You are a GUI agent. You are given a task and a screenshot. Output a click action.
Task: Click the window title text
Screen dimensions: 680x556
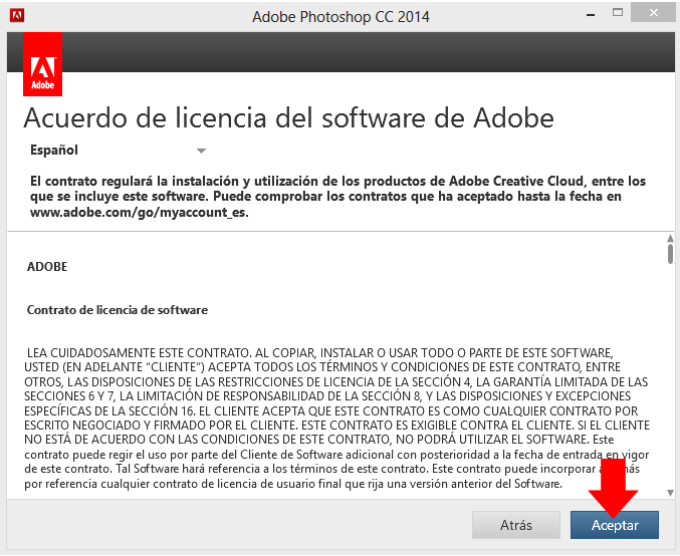(x=341, y=17)
